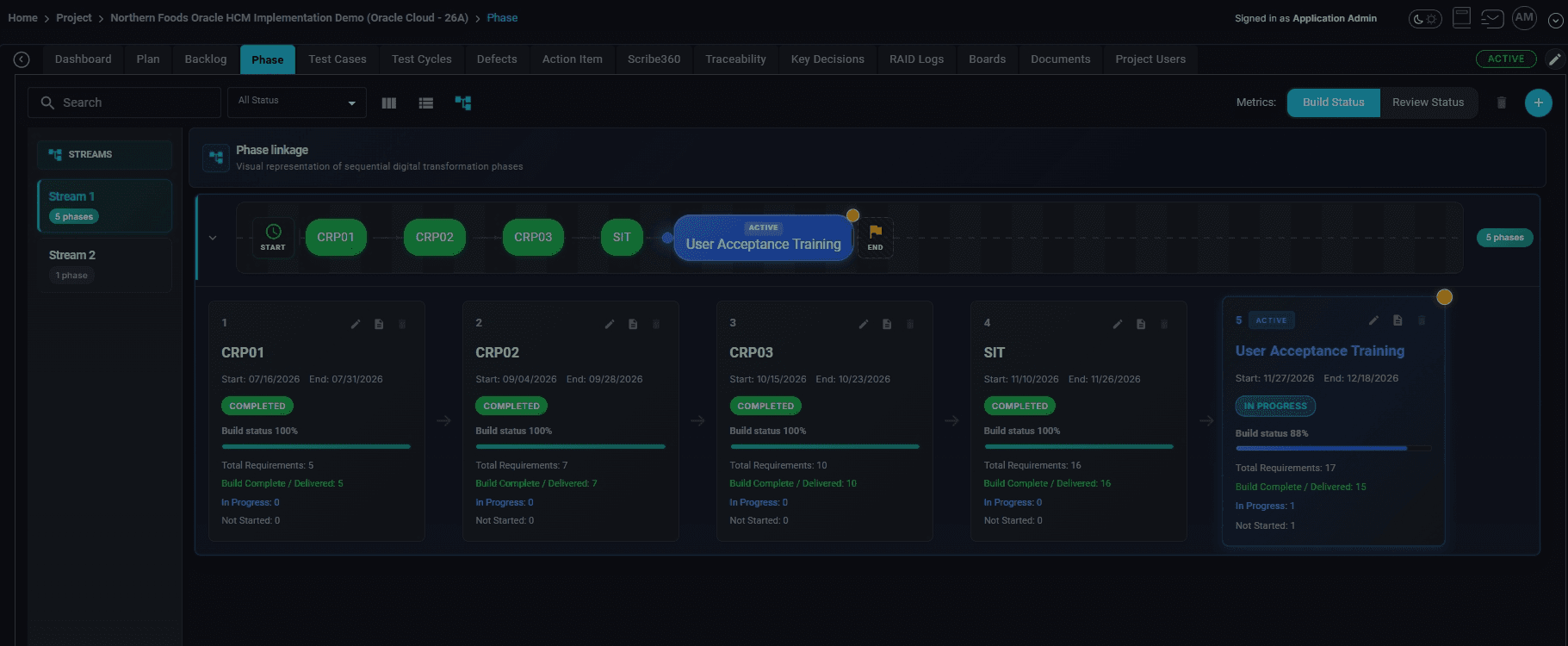Switch to column card view

pyautogui.click(x=389, y=102)
